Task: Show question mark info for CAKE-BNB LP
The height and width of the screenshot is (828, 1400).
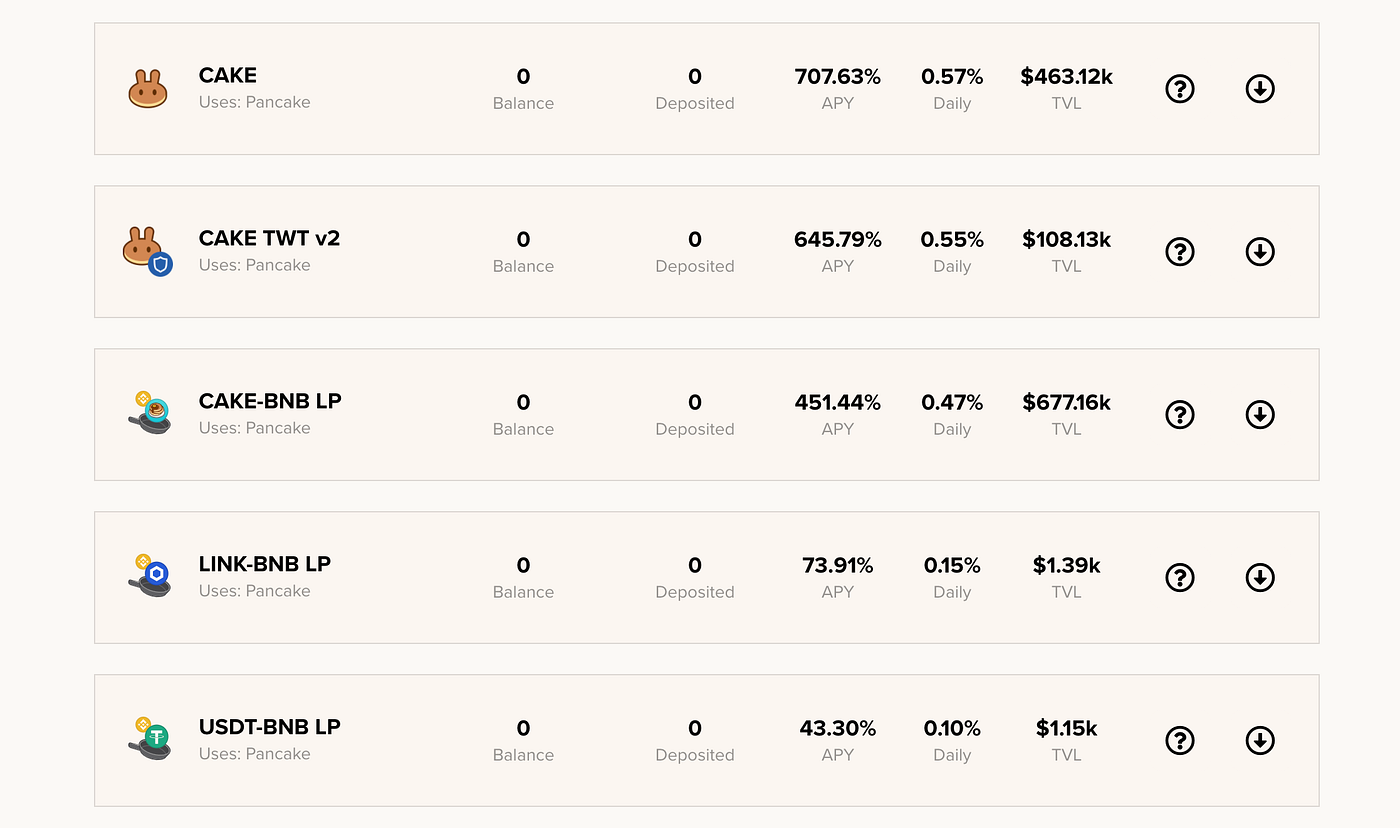Action: [x=1180, y=414]
